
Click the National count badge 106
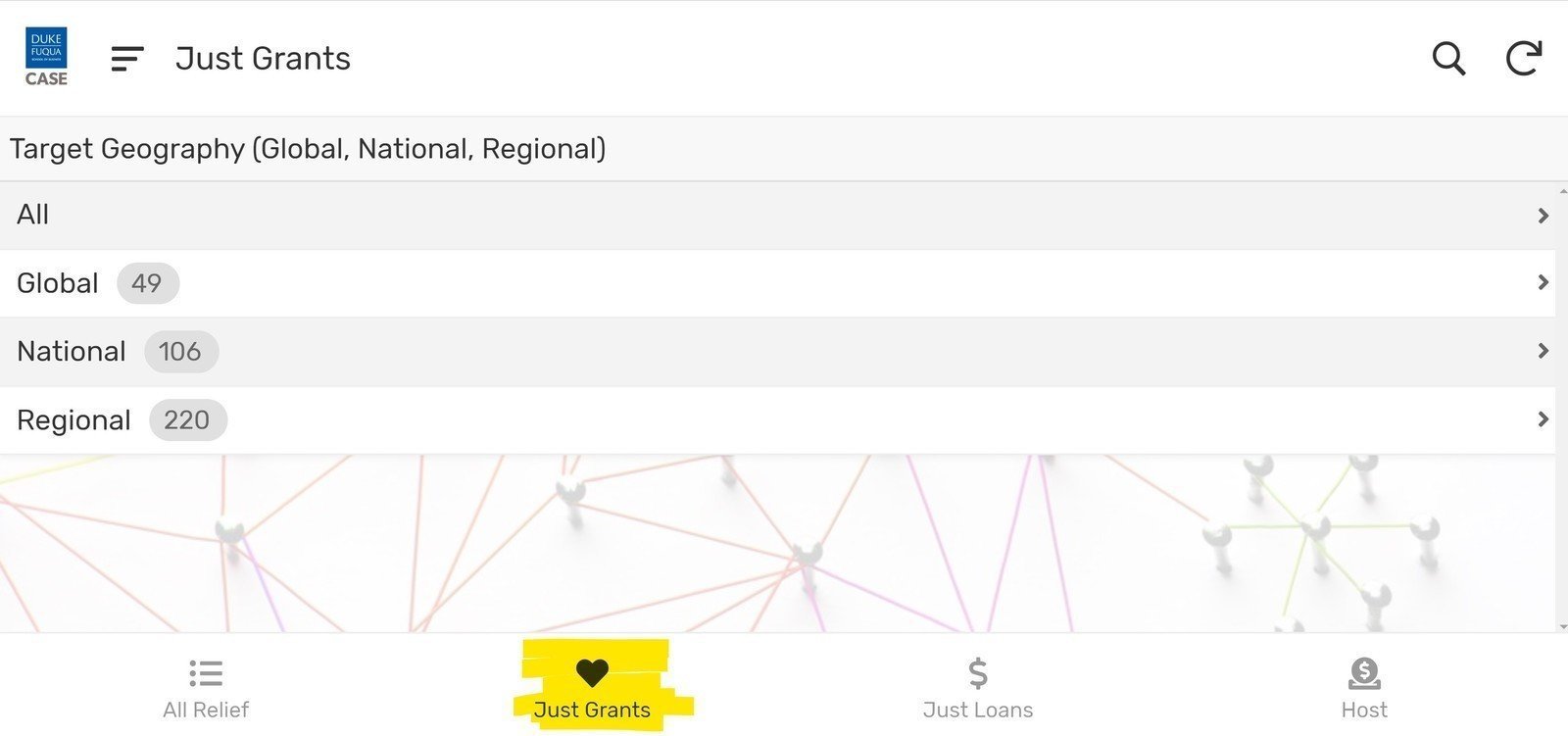[x=180, y=351]
